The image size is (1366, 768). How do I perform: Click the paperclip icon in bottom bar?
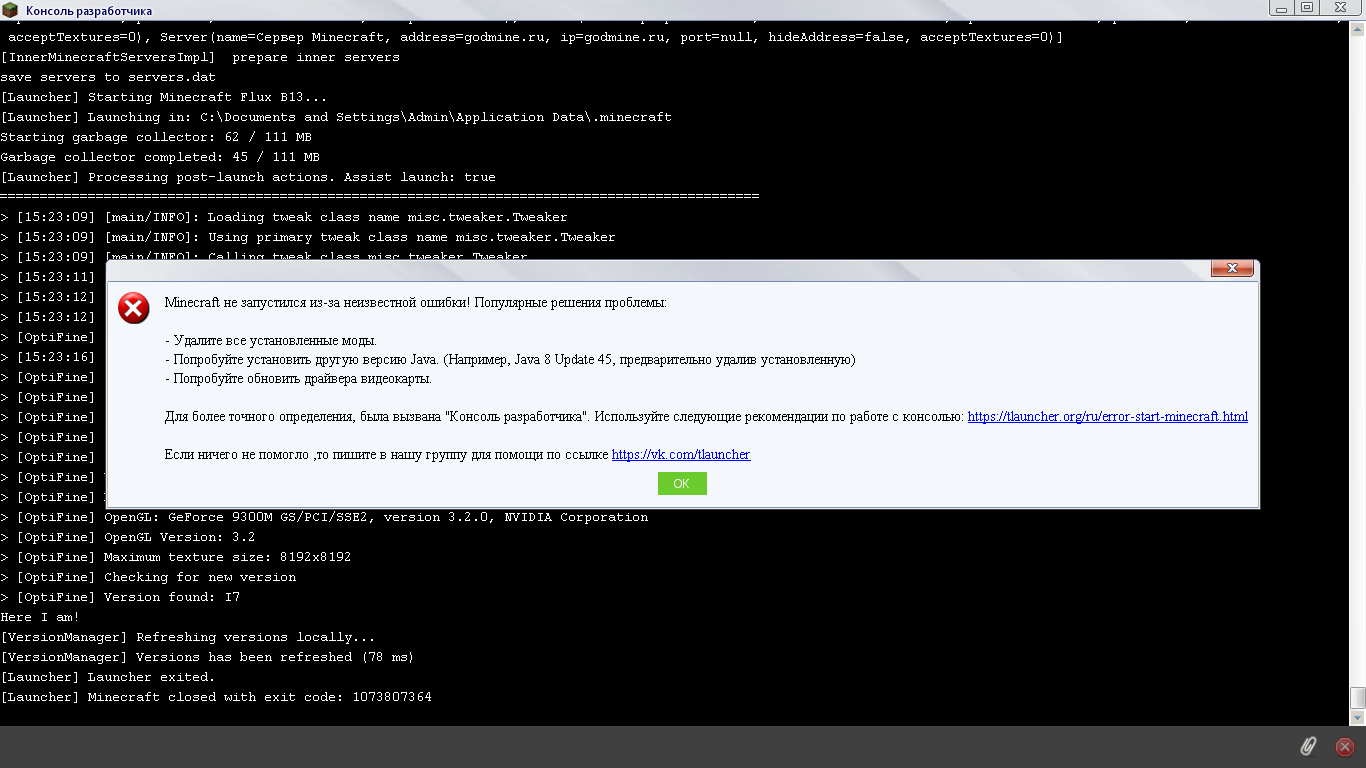click(1308, 746)
